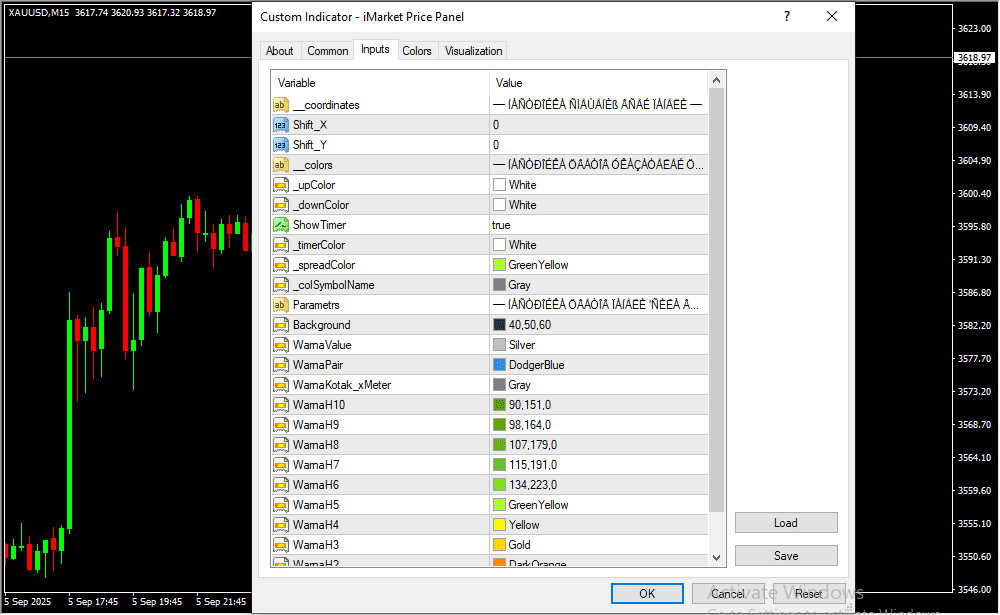1000x615 pixels.
Task: Click the string icon beside Parametrs
Action: click(x=280, y=305)
